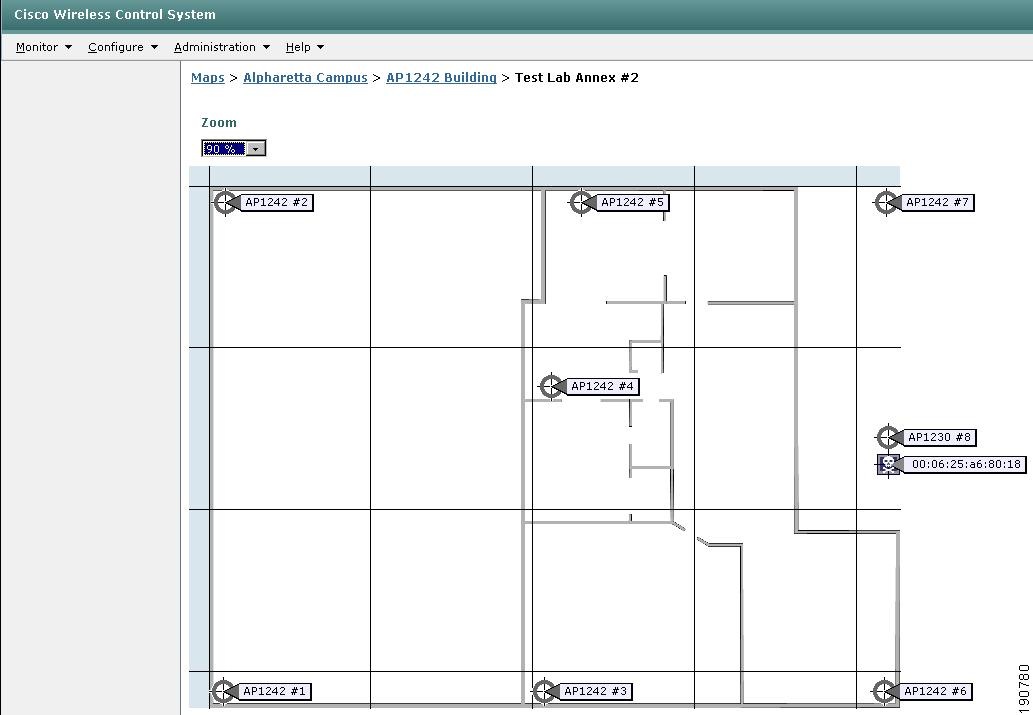Screen dimensions: 1033x715
Task: Click the AP1242 #6 label
Action: [x=935, y=691]
